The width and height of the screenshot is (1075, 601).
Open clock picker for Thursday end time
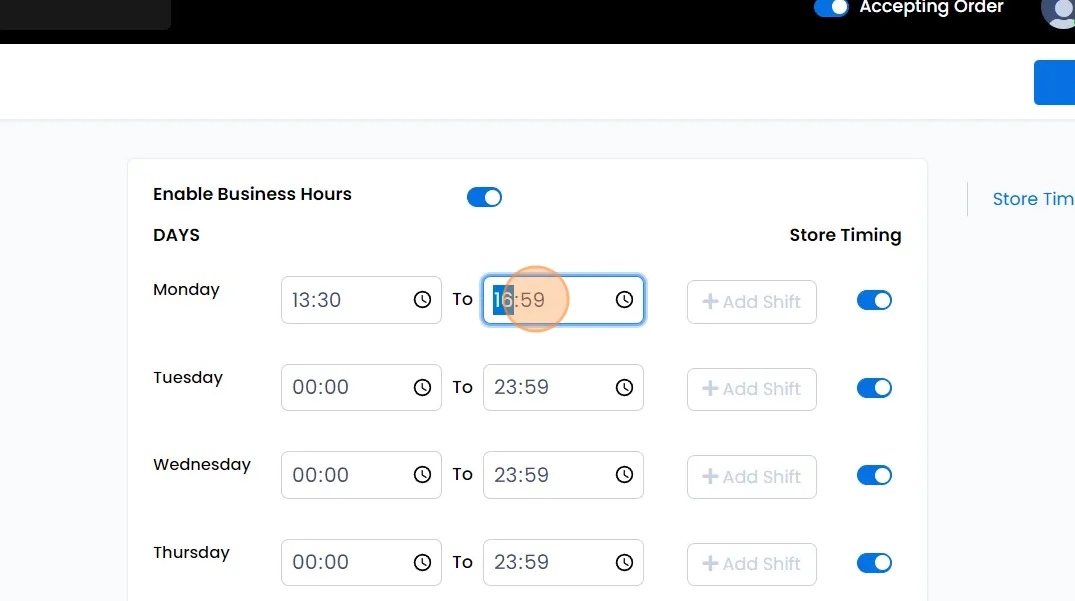pyautogui.click(x=624, y=562)
